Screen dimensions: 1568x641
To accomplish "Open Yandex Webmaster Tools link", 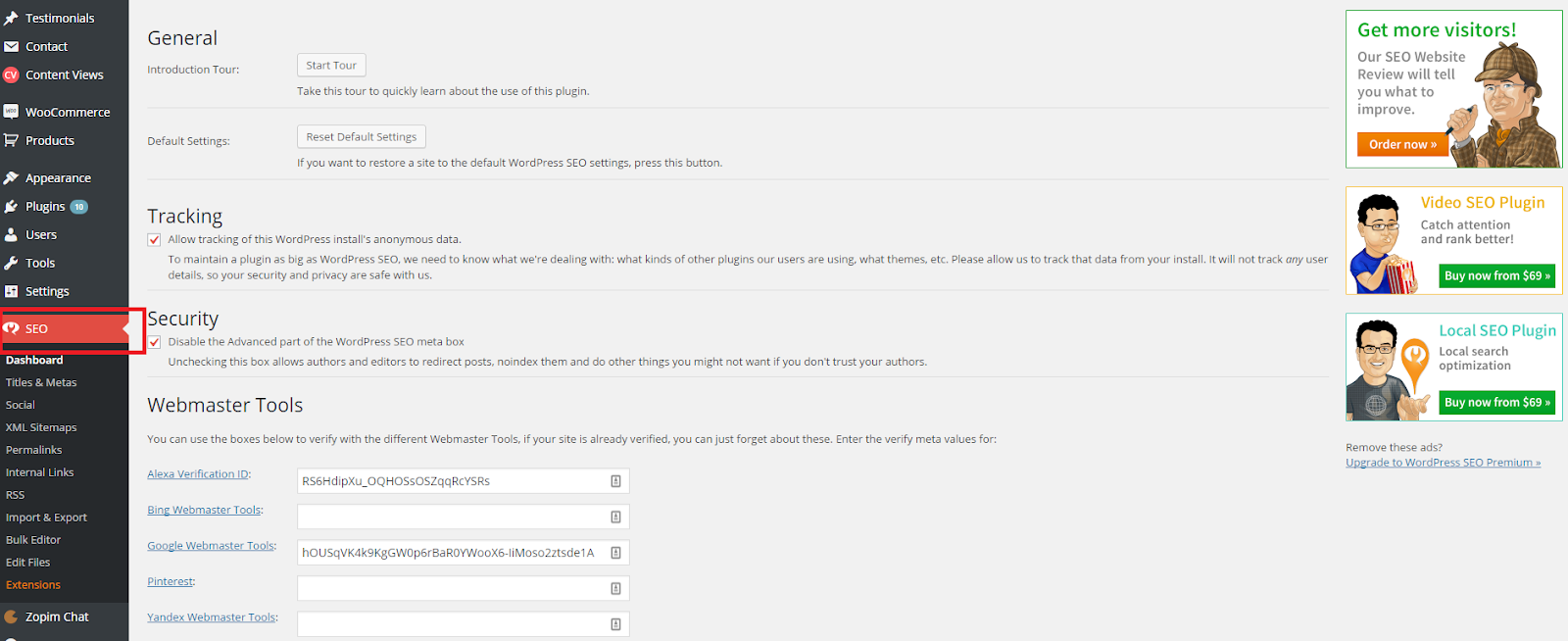I will coord(212,617).
